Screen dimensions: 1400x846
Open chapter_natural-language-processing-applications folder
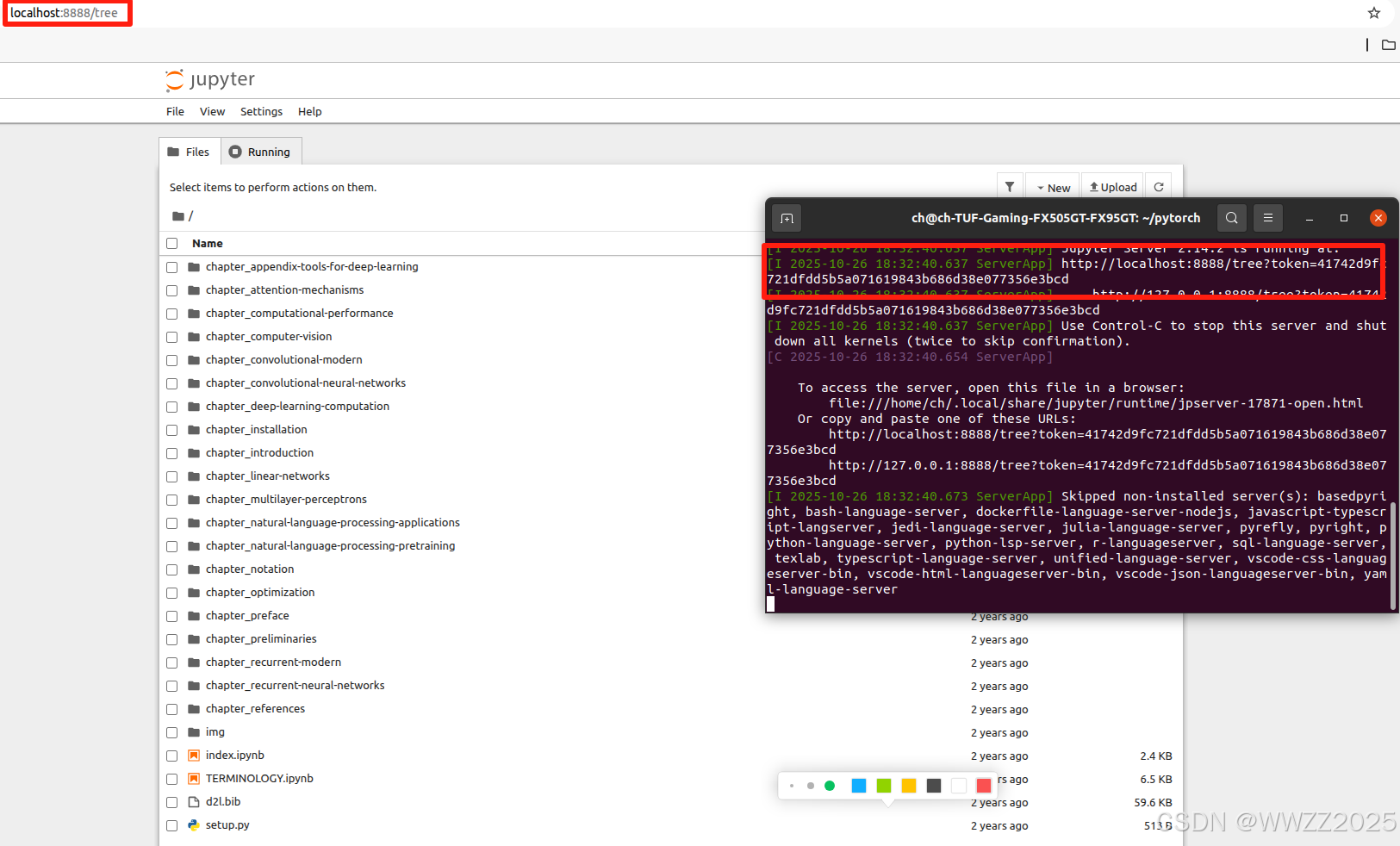(x=333, y=523)
